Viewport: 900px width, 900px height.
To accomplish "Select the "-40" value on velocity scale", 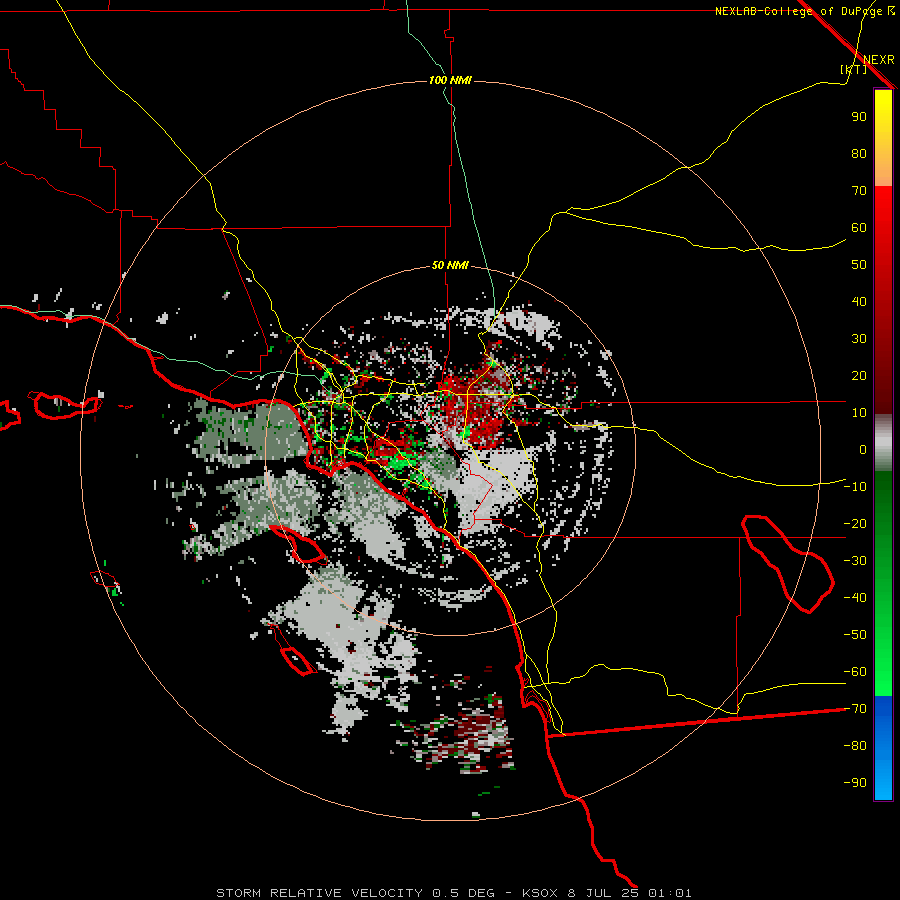I will 855,598.
